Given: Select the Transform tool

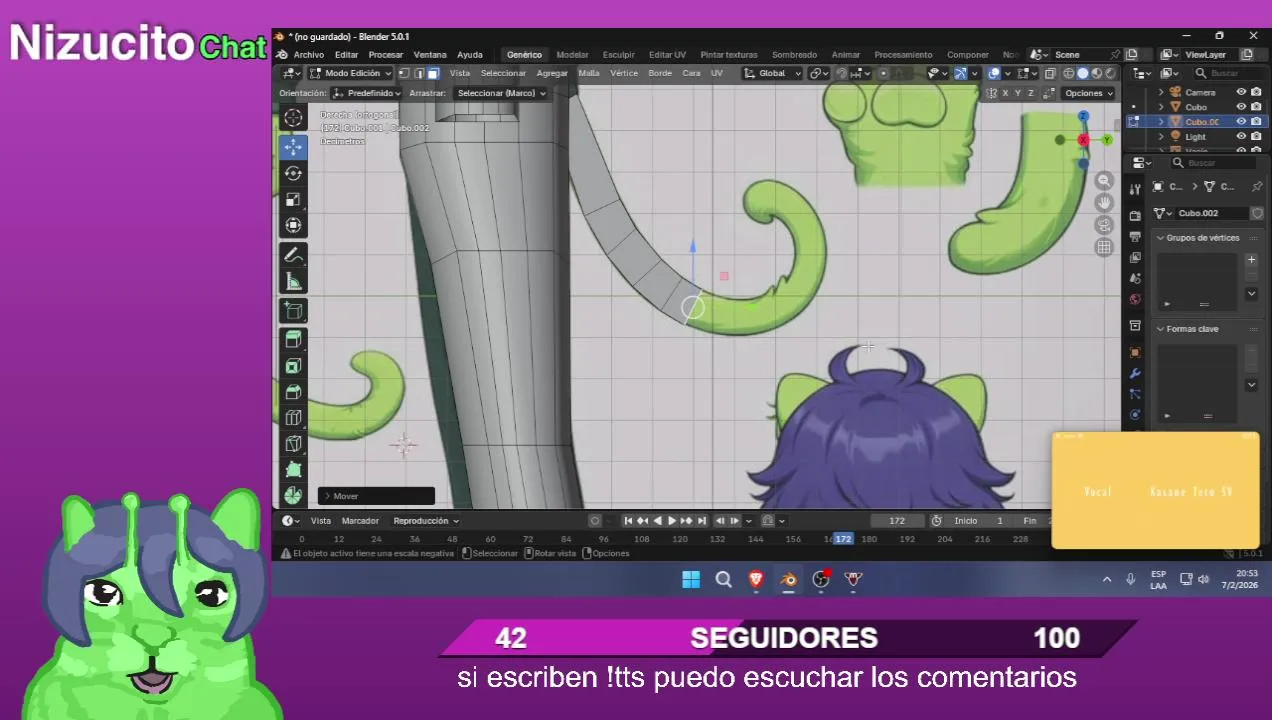Looking at the screenshot, I should coord(293,225).
